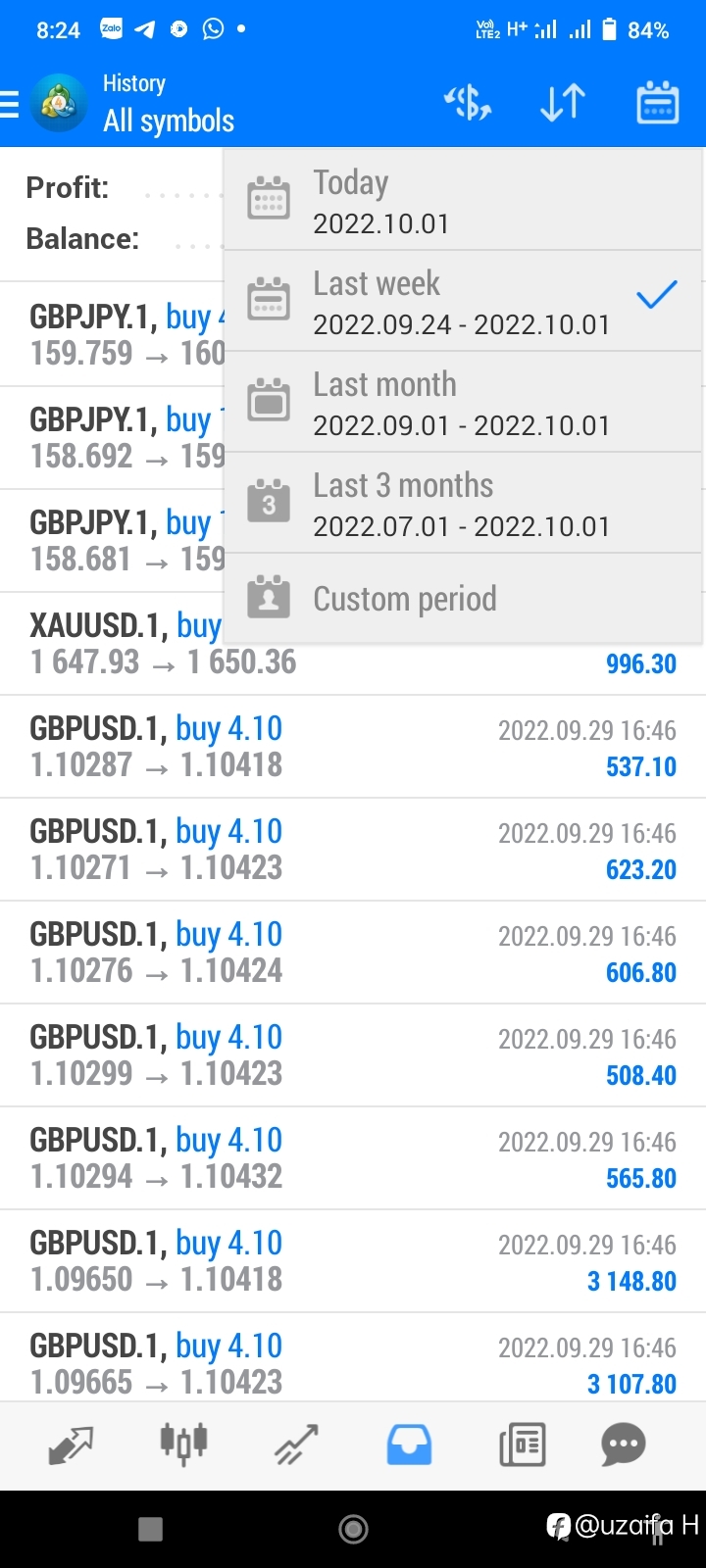The width and height of the screenshot is (706, 1568).
Task: Open the sort order arrows icon
Action: point(563,103)
